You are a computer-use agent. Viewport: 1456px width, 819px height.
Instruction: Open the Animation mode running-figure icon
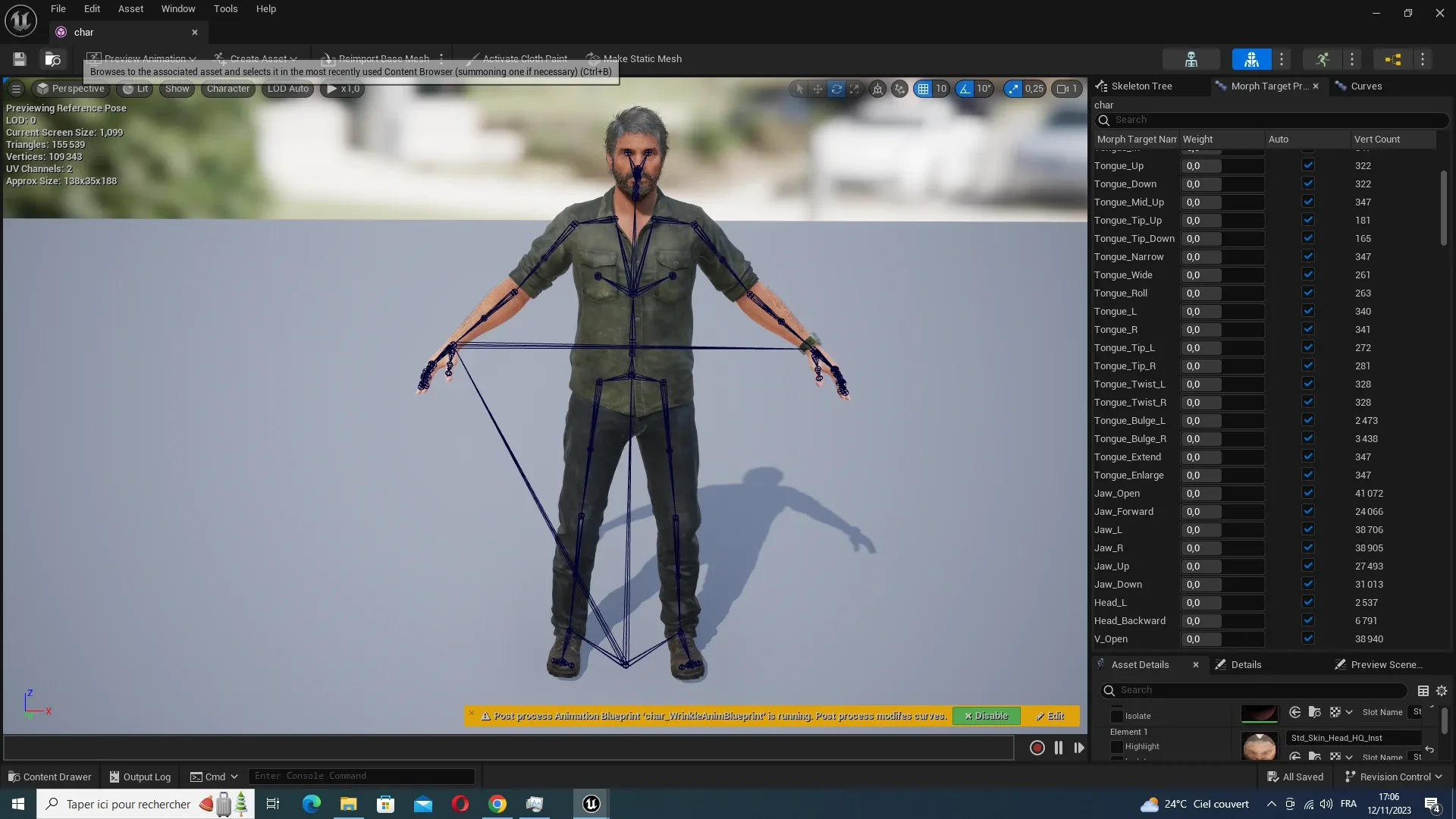tap(1322, 59)
